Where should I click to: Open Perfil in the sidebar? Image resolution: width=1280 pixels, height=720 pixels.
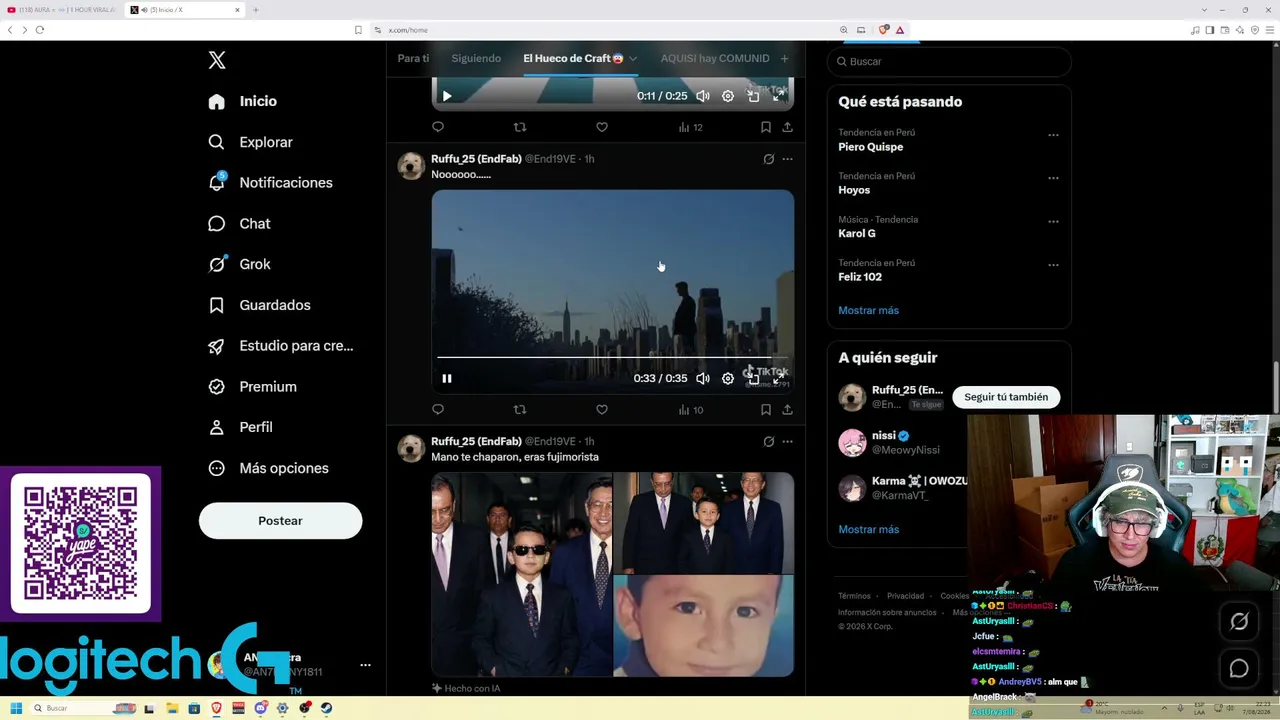pos(241,427)
